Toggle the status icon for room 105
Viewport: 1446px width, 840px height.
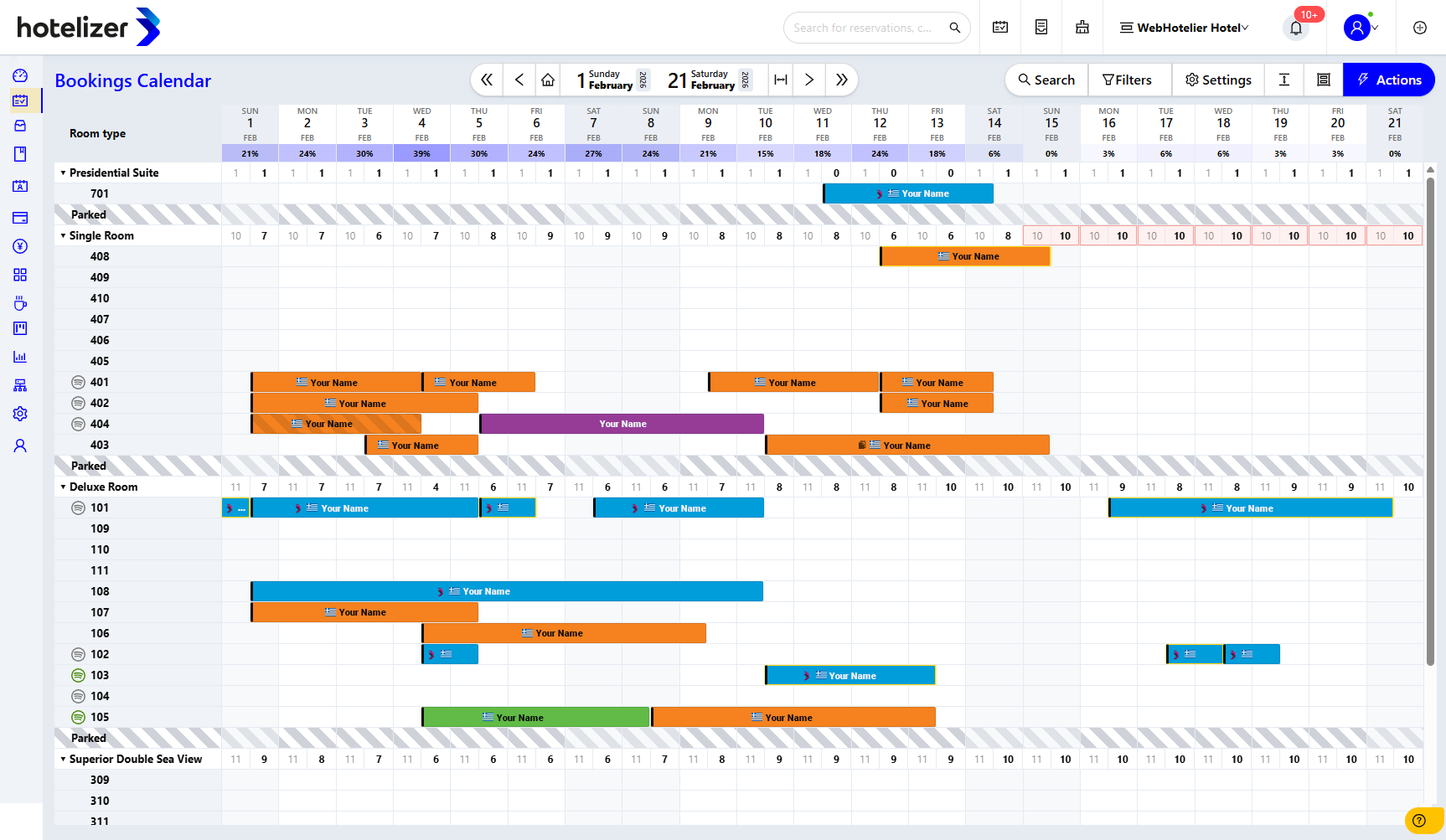point(78,717)
